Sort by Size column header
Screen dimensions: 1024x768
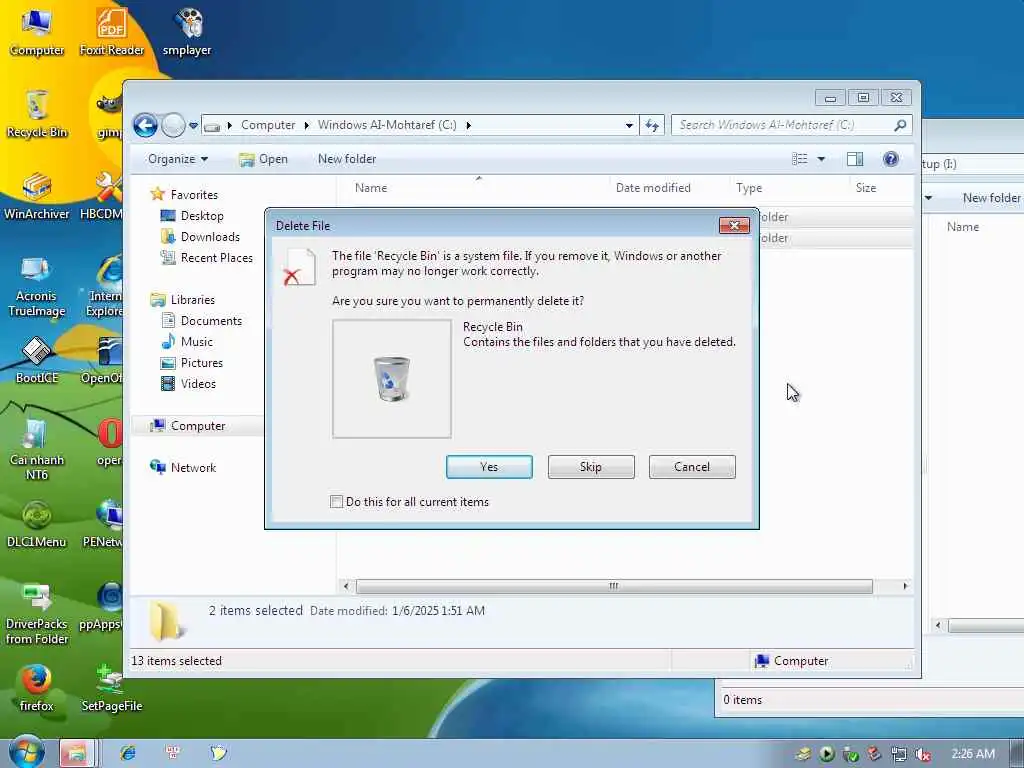click(x=865, y=187)
